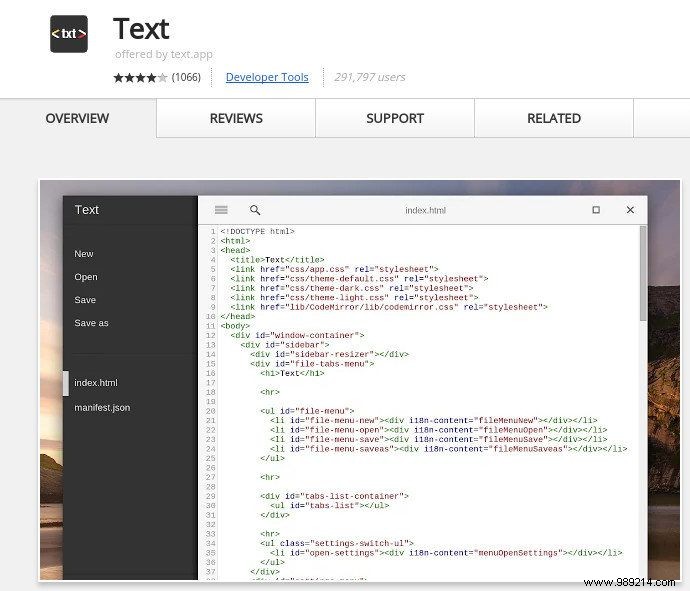Follow the Developer Tools category link

(x=267, y=77)
